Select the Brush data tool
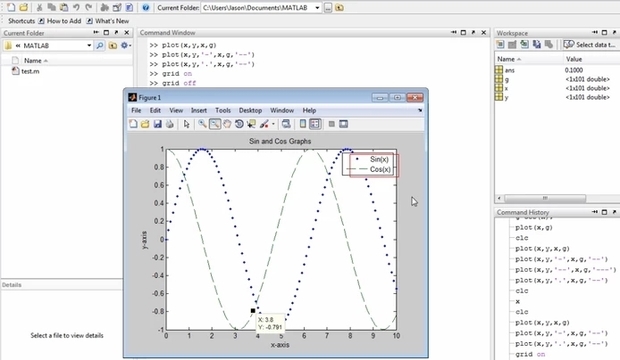 (x=264, y=124)
